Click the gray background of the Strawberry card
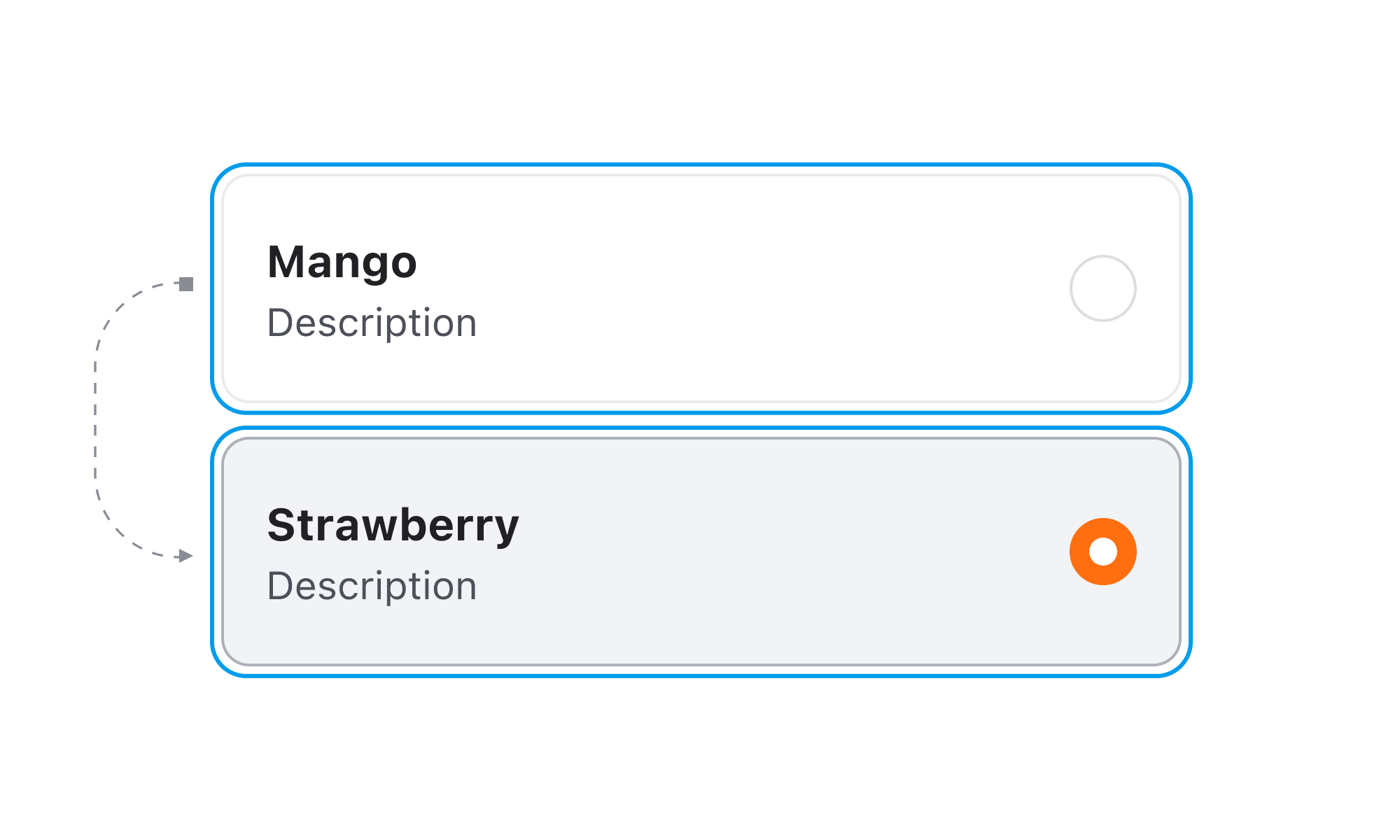The height and width of the screenshot is (840, 1400). (770, 616)
